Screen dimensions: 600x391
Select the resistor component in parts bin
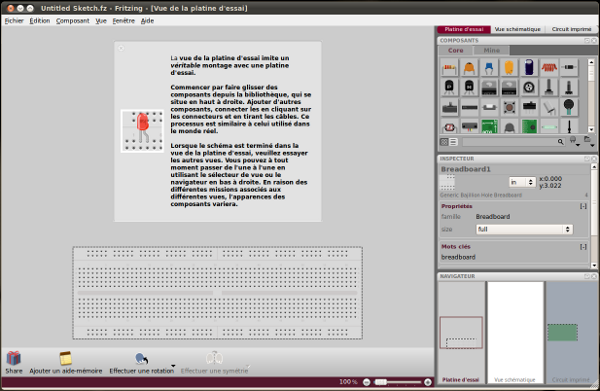pos(449,68)
